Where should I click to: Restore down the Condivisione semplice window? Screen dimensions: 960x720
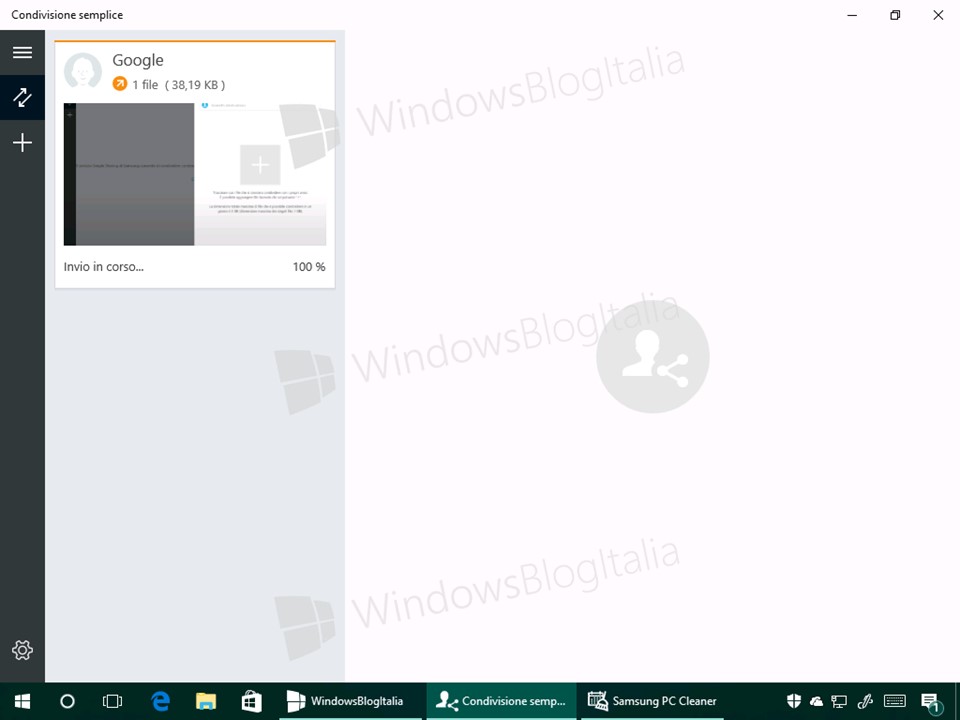[x=895, y=15]
